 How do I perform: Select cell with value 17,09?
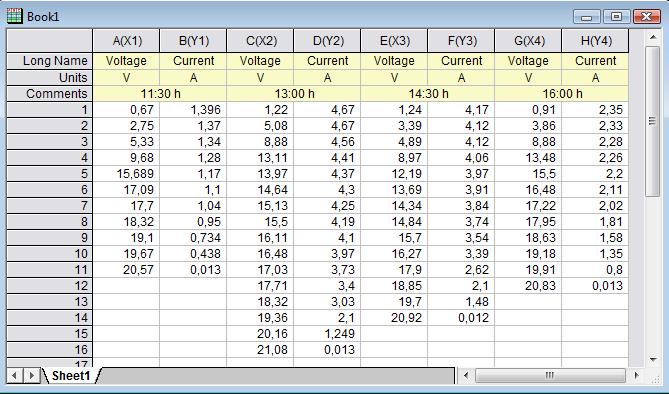(126, 190)
